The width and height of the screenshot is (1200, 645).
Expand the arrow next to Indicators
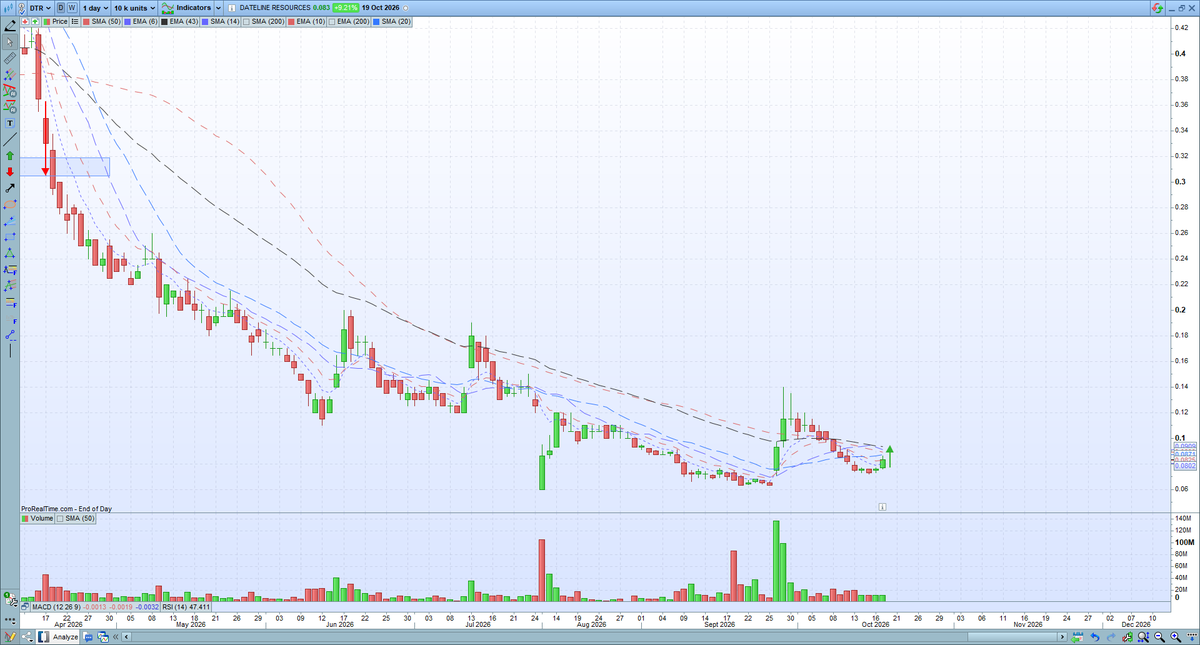click(218, 8)
